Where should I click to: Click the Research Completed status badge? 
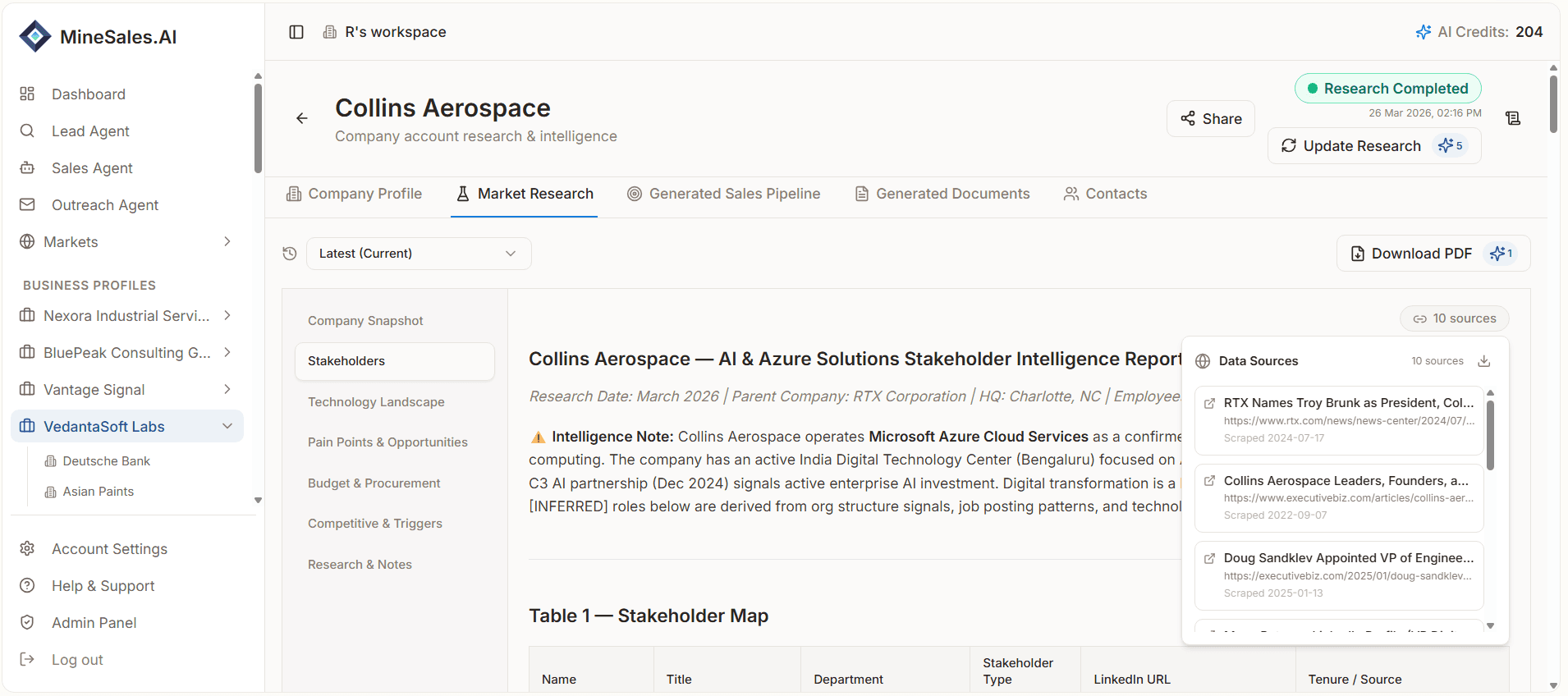coord(1388,89)
